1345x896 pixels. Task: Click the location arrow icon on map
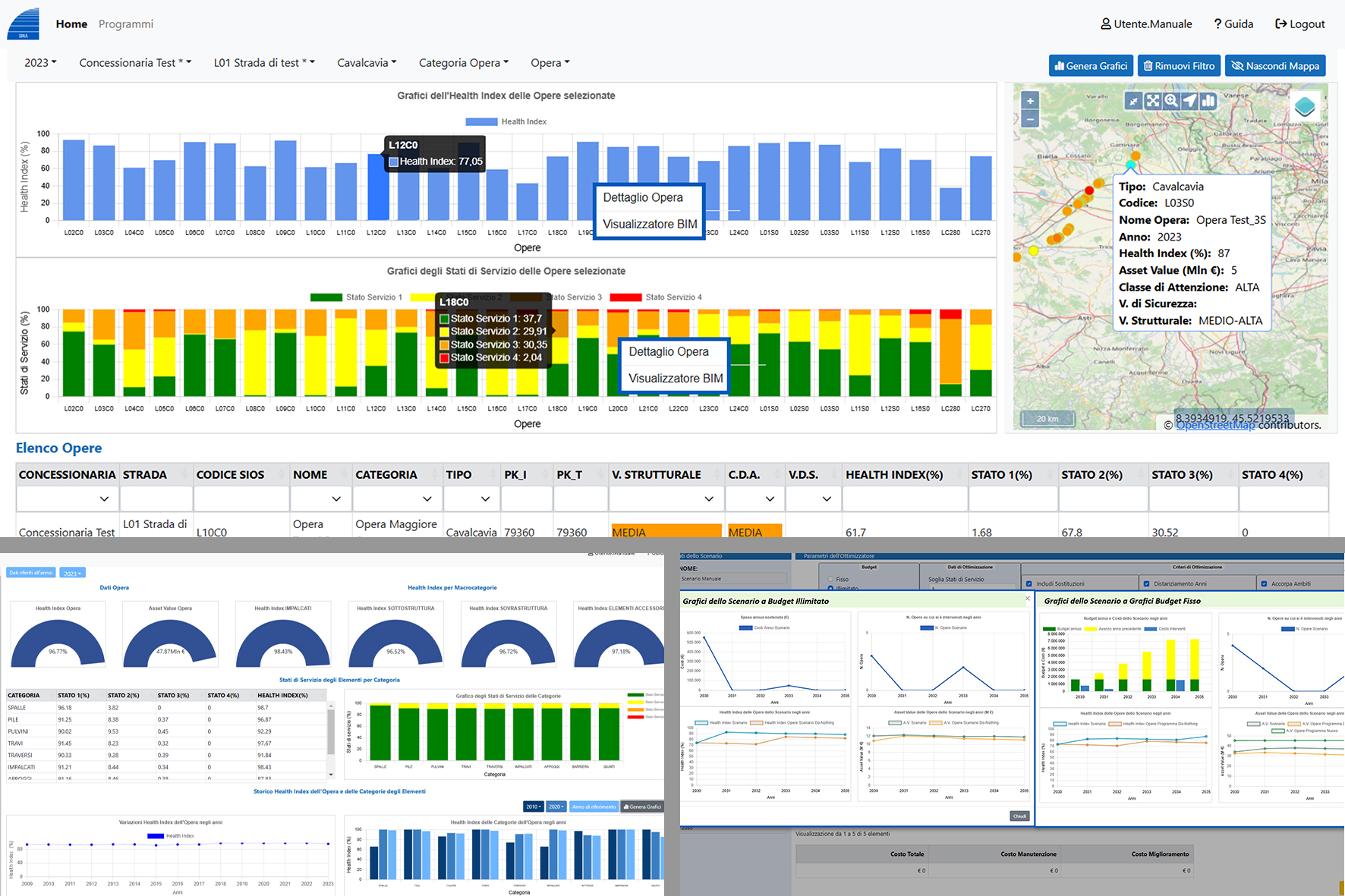pos(1190,101)
